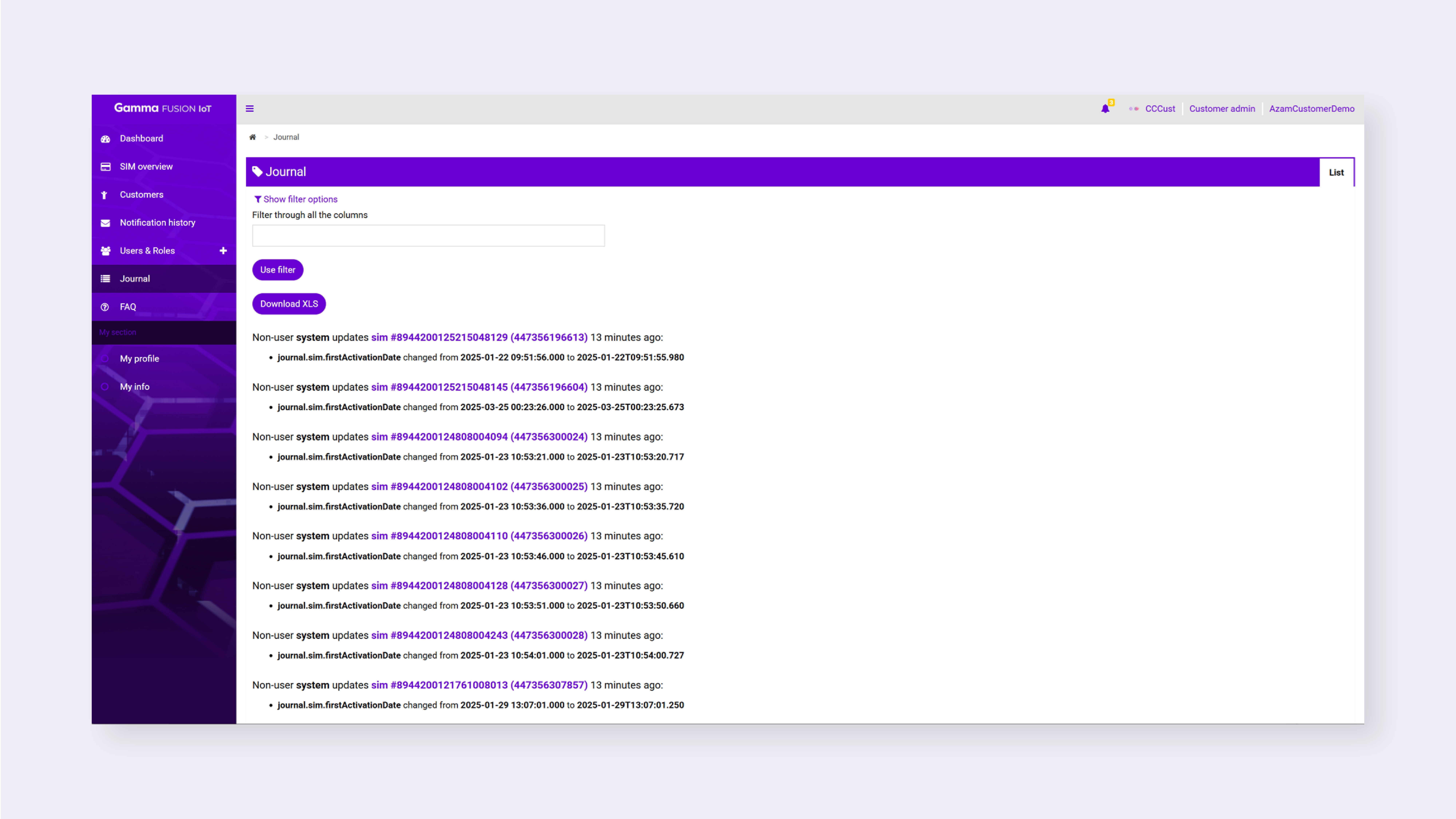The image size is (1456, 819).
Task: Open the notification bell icon
Action: (x=1105, y=108)
